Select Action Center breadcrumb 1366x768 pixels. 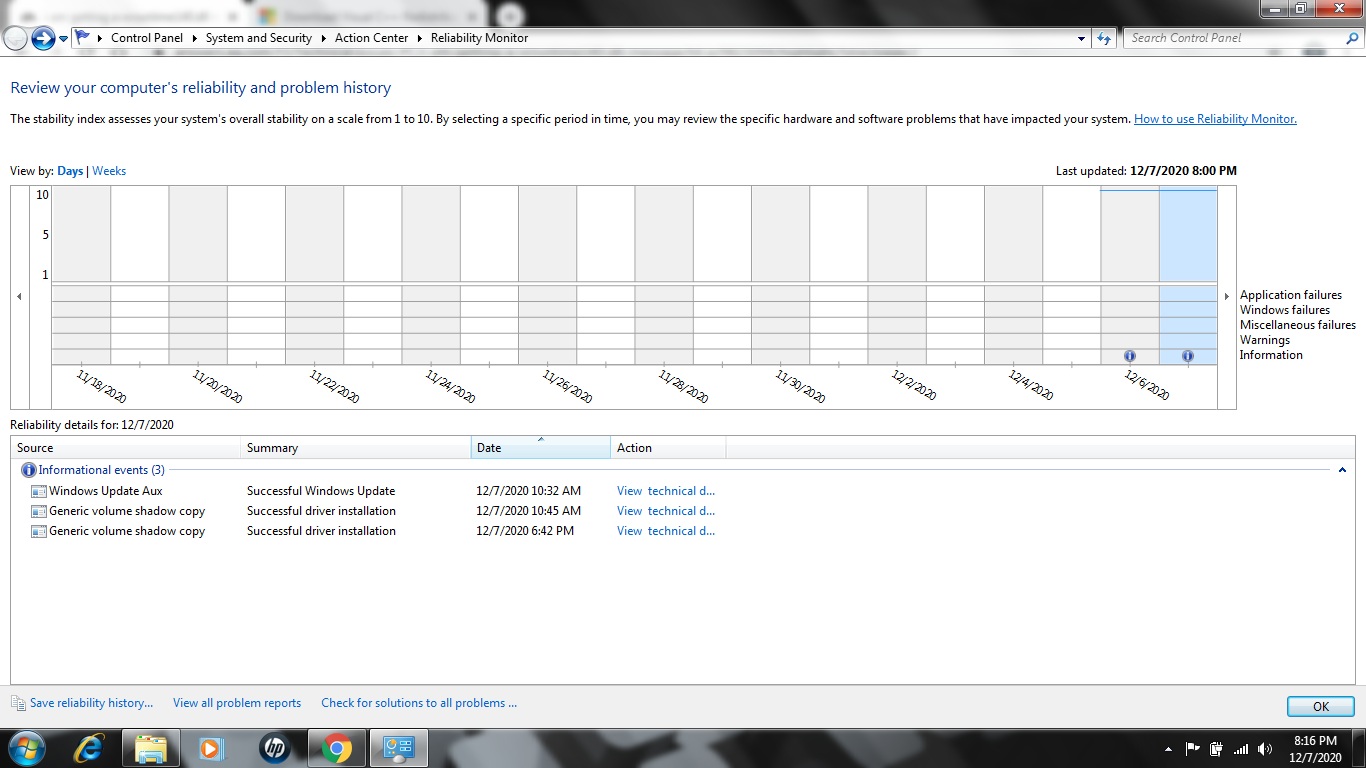372,38
